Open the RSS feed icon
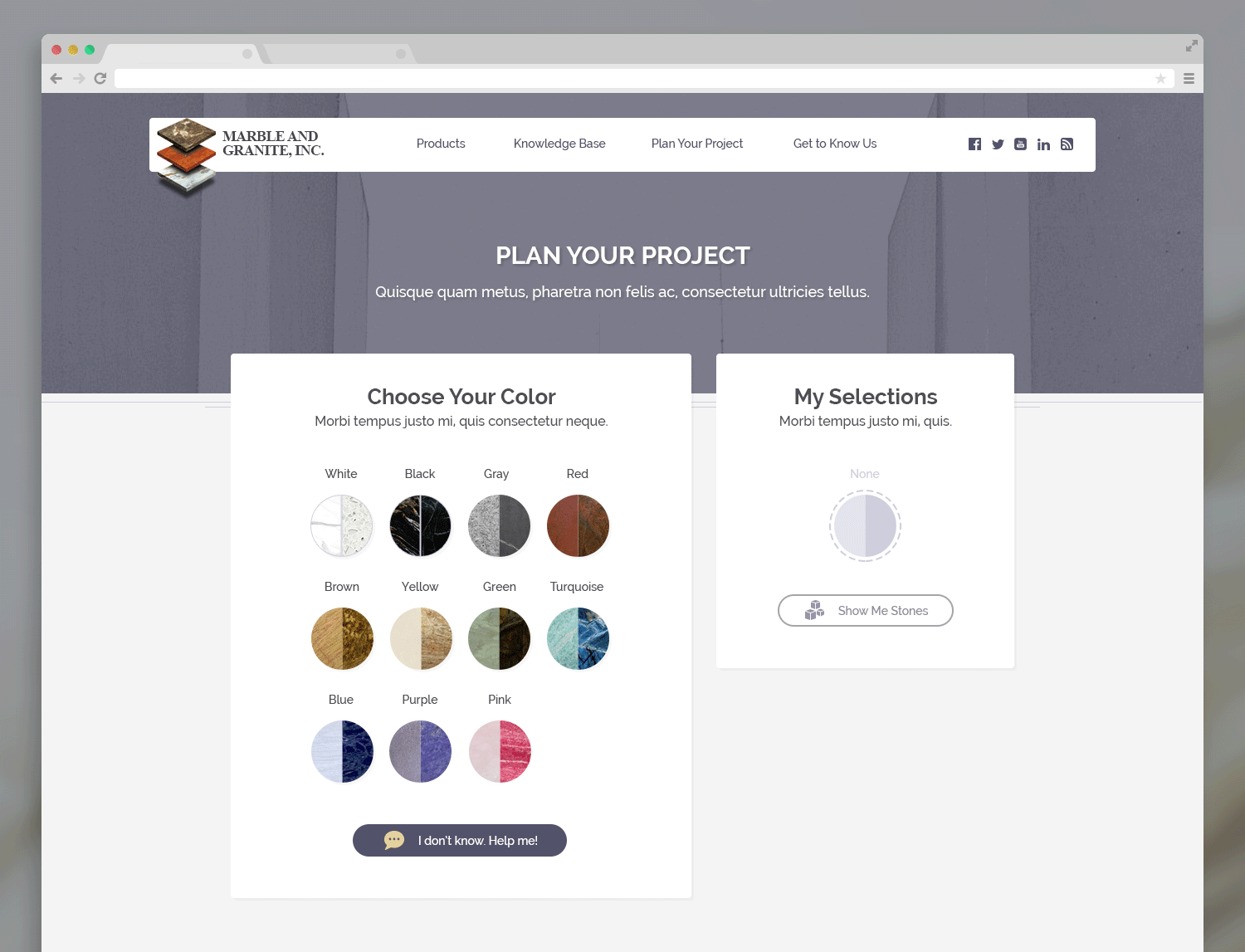 tap(1067, 144)
